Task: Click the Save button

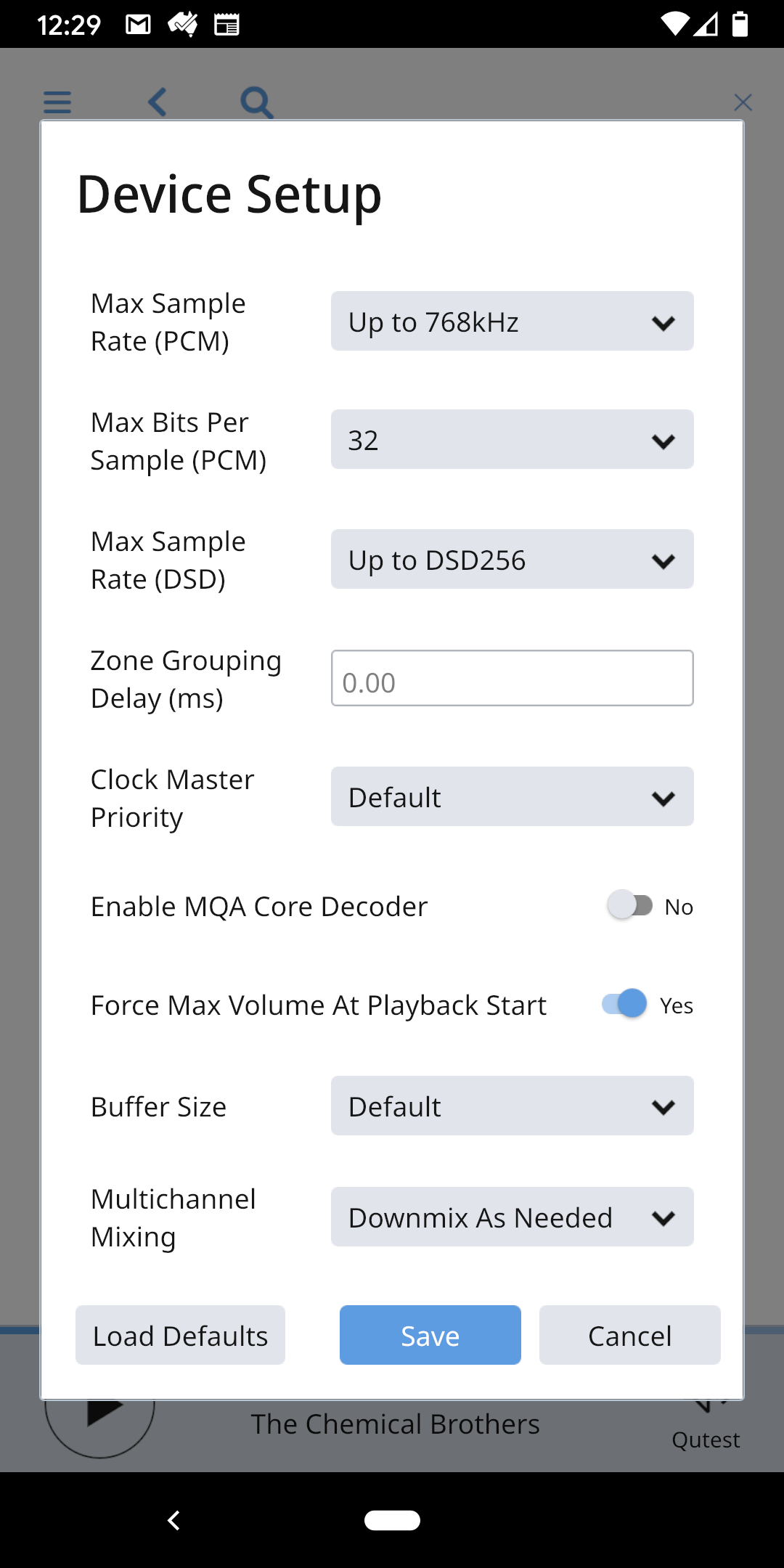Action: [430, 1335]
